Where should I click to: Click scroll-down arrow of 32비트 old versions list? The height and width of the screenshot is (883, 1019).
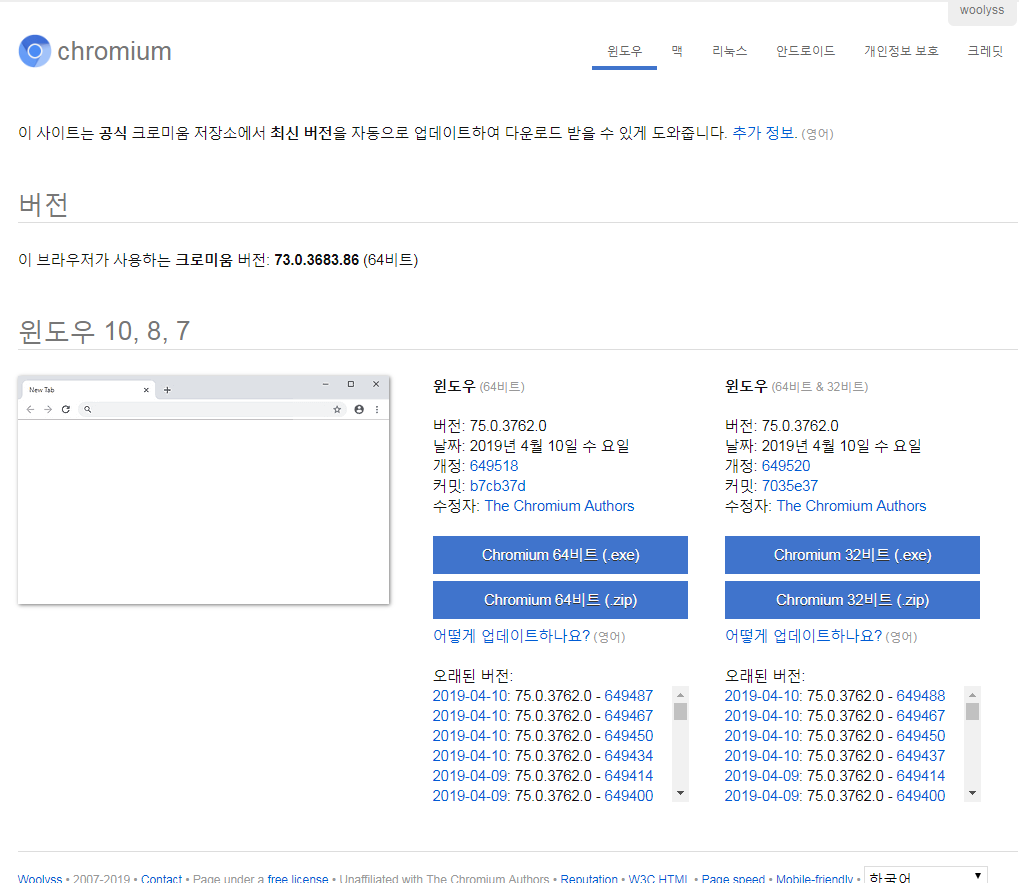[x=972, y=793]
